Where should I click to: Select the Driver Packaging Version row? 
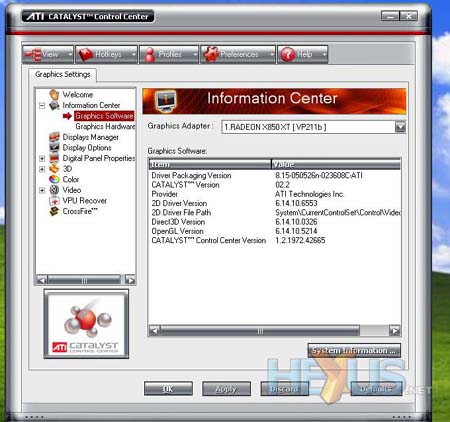point(275,175)
